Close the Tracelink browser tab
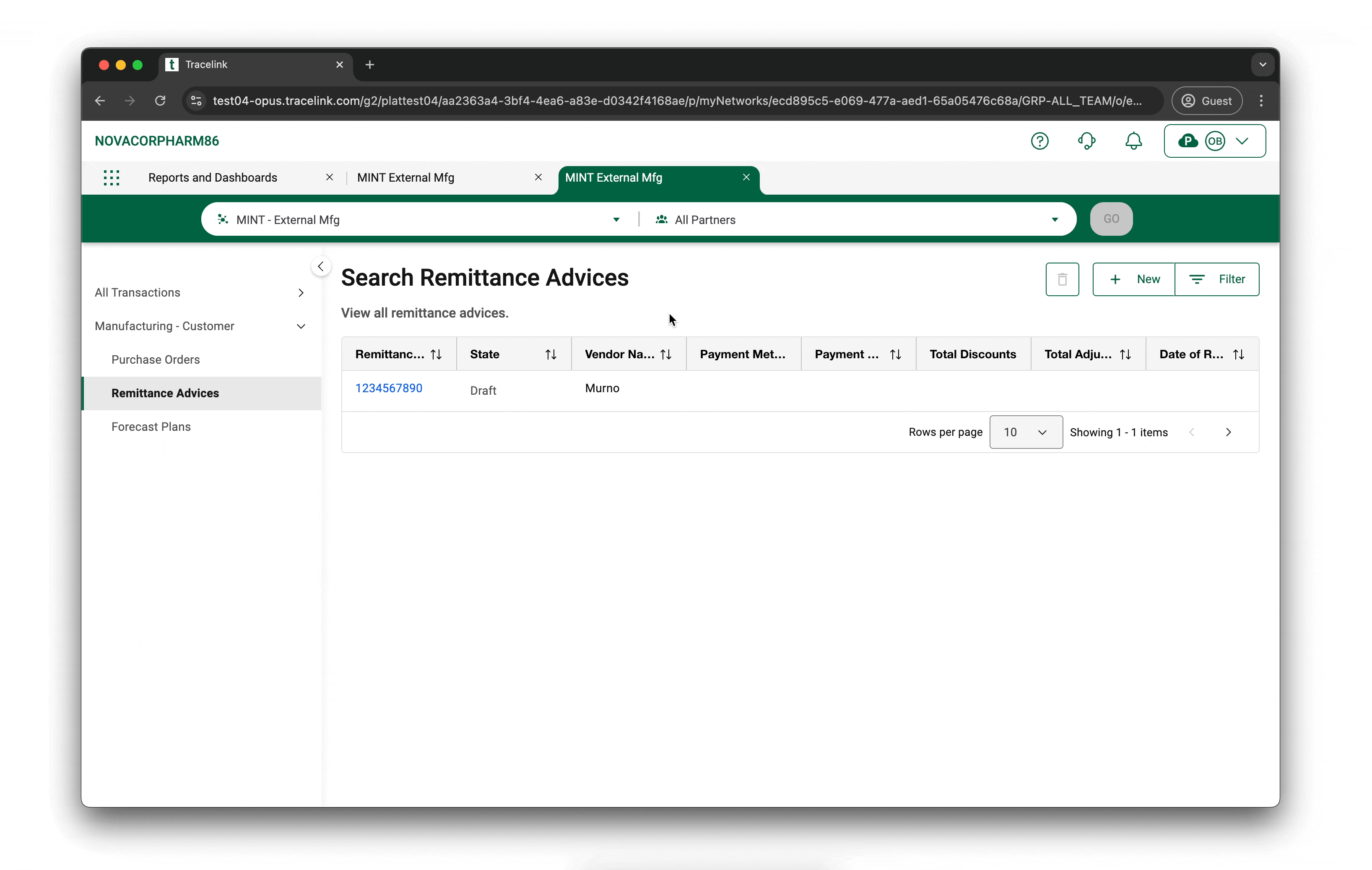1372x870 pixels. pos(340,65)
